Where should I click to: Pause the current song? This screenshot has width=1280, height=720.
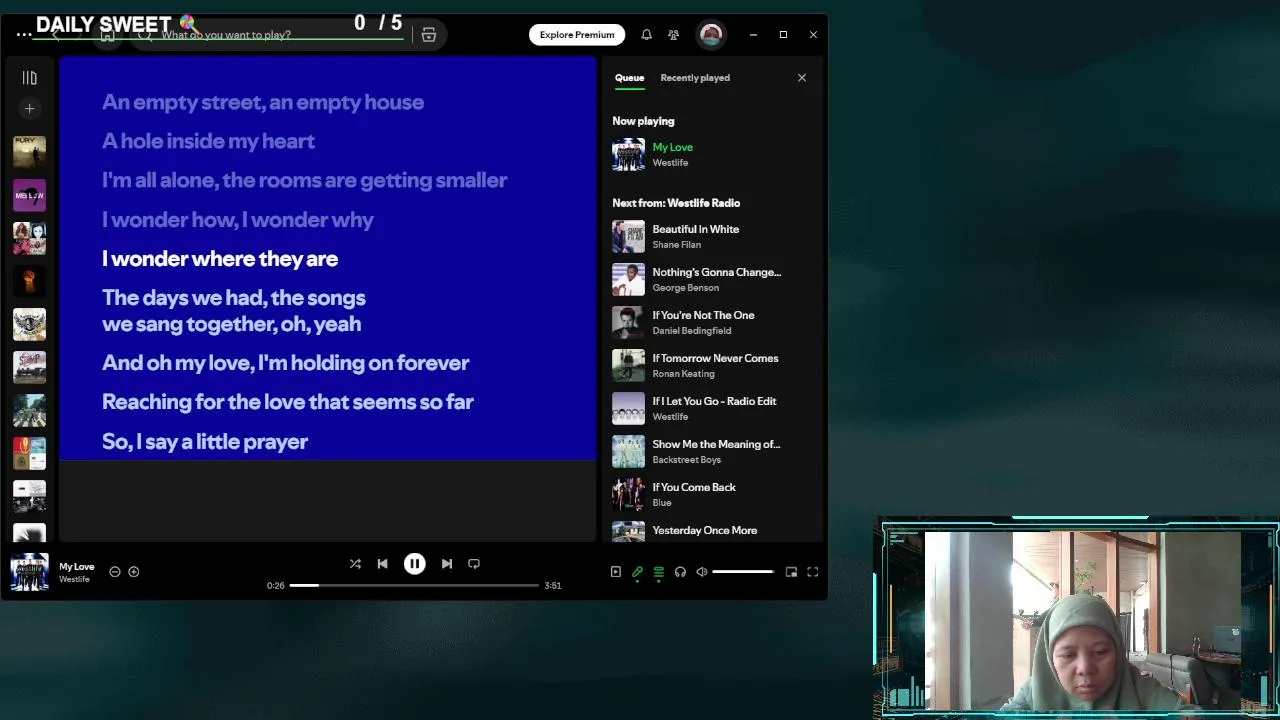point(414,564)
